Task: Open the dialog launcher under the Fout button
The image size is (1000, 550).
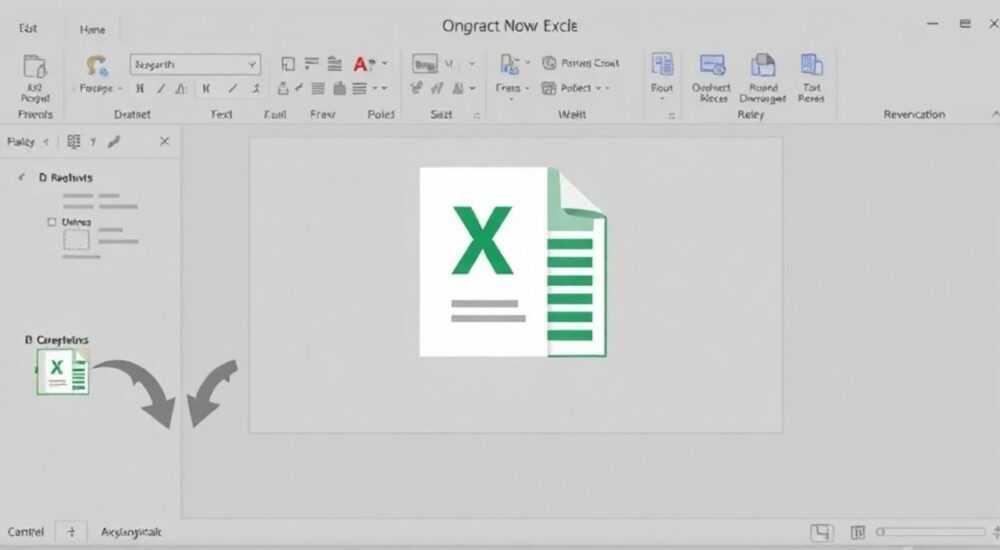Action: [x=671, y=115]
